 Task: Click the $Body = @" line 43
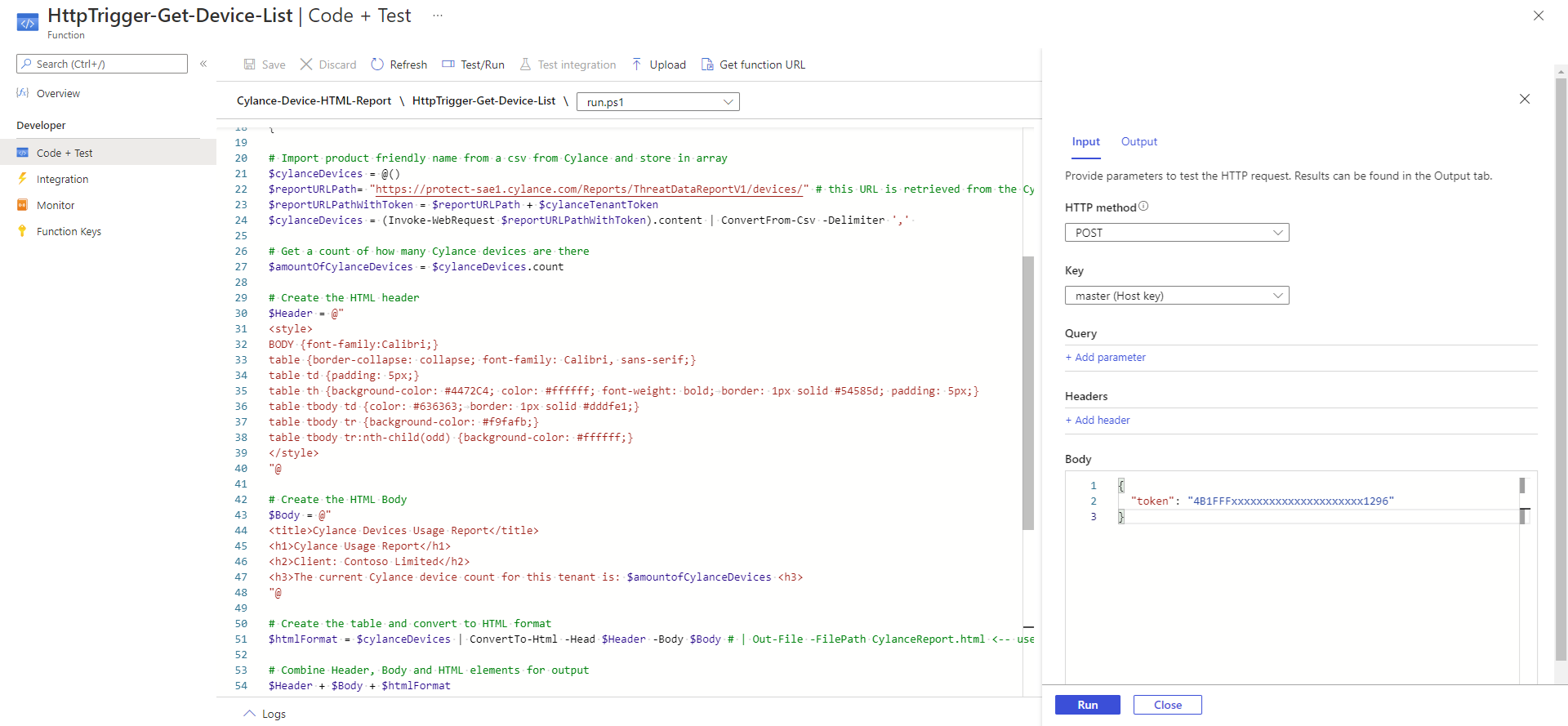coord(300,515)
